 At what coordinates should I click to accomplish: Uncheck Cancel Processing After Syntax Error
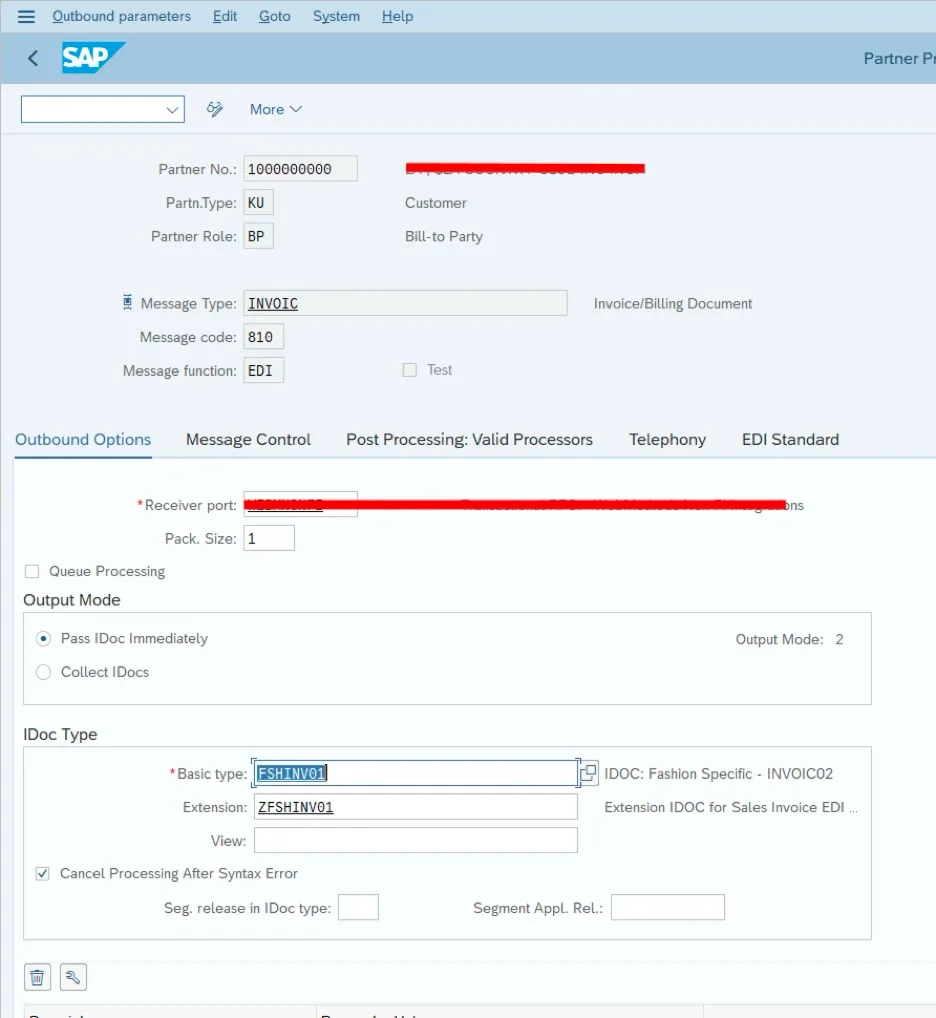[42, 873]
